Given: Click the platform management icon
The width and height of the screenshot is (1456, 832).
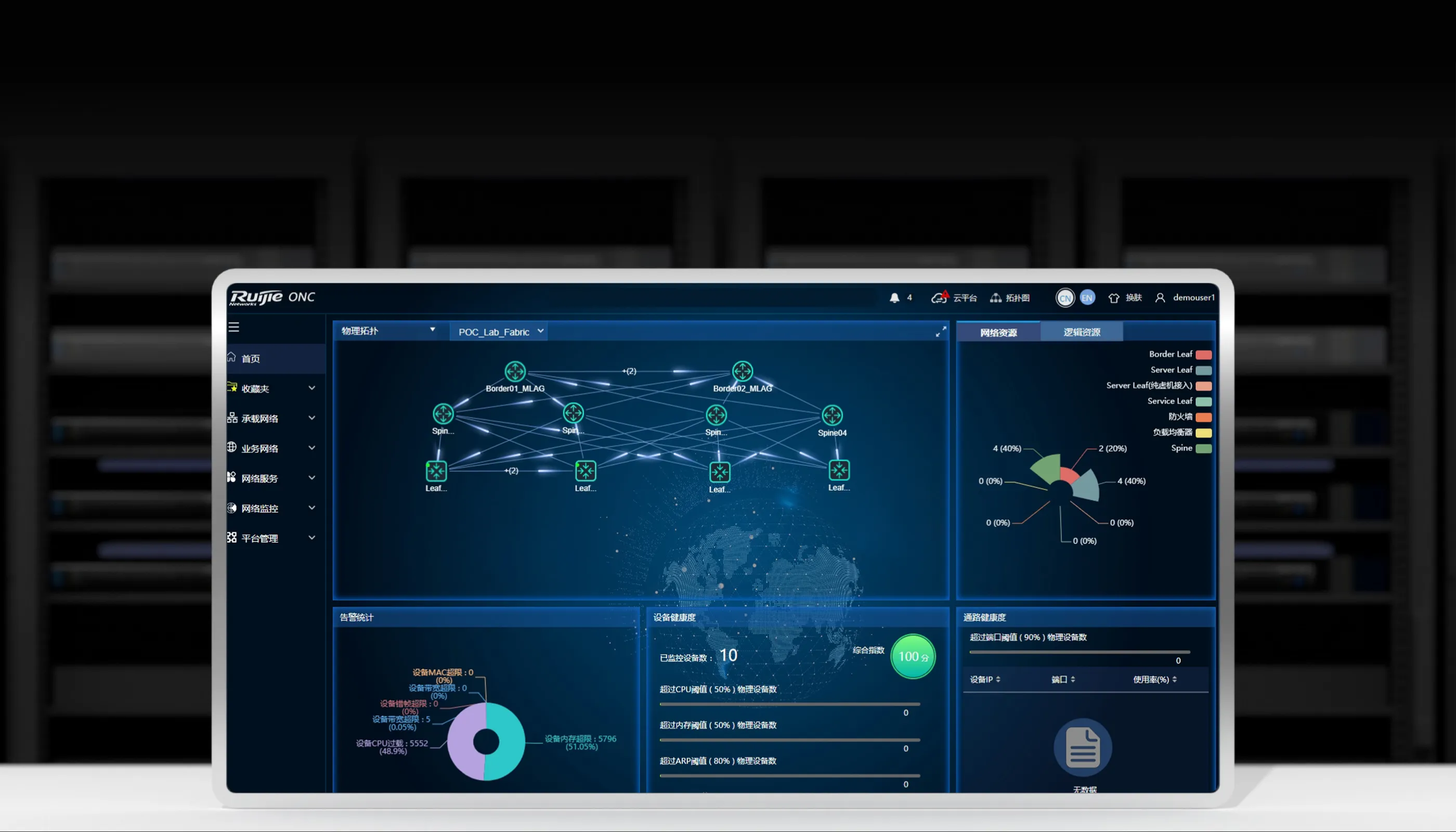Looking at the screenshot, I should coord(232,537).
